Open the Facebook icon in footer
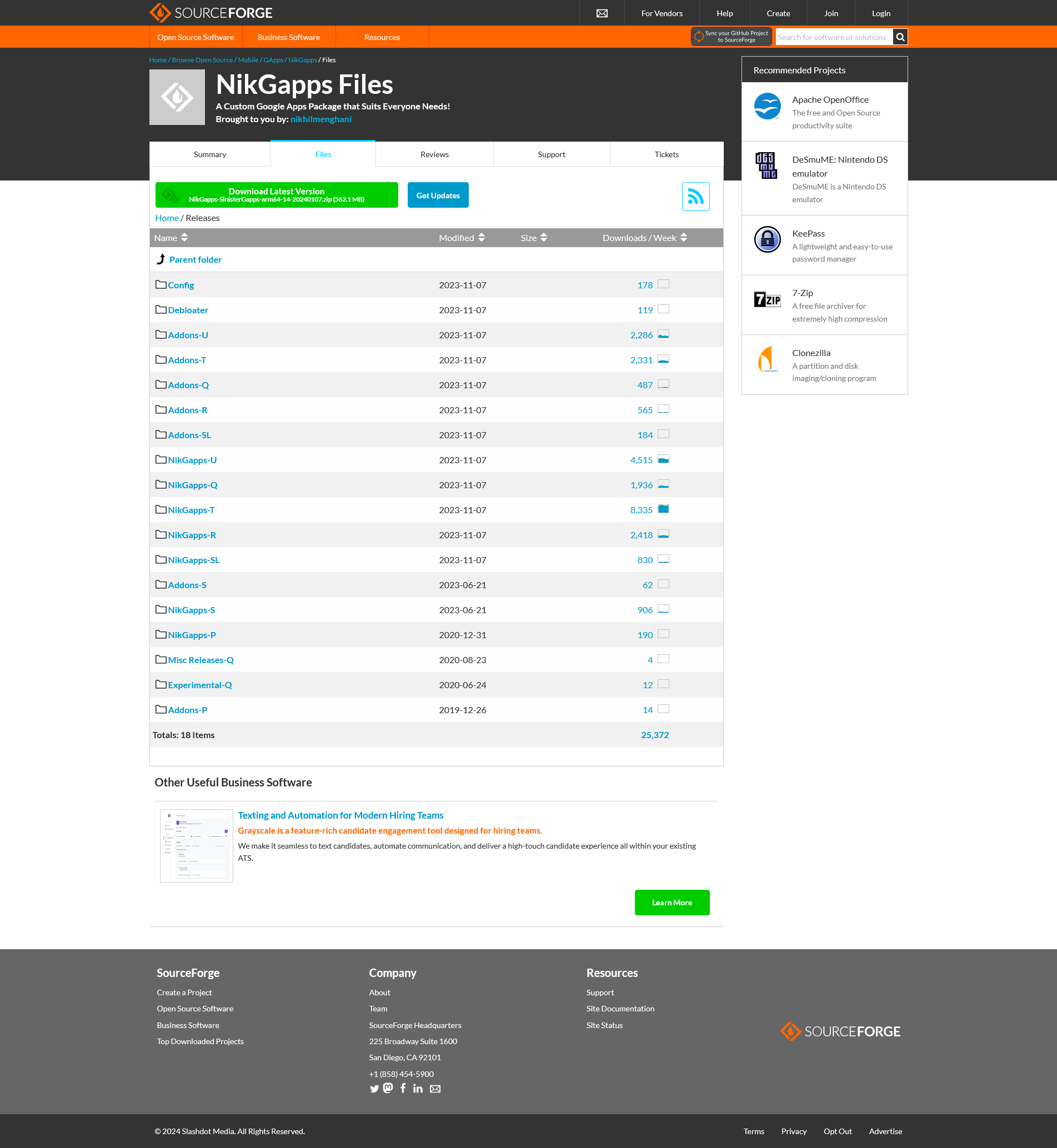Viewport: 1057px width, 1148px height. tap(403, 1088)
